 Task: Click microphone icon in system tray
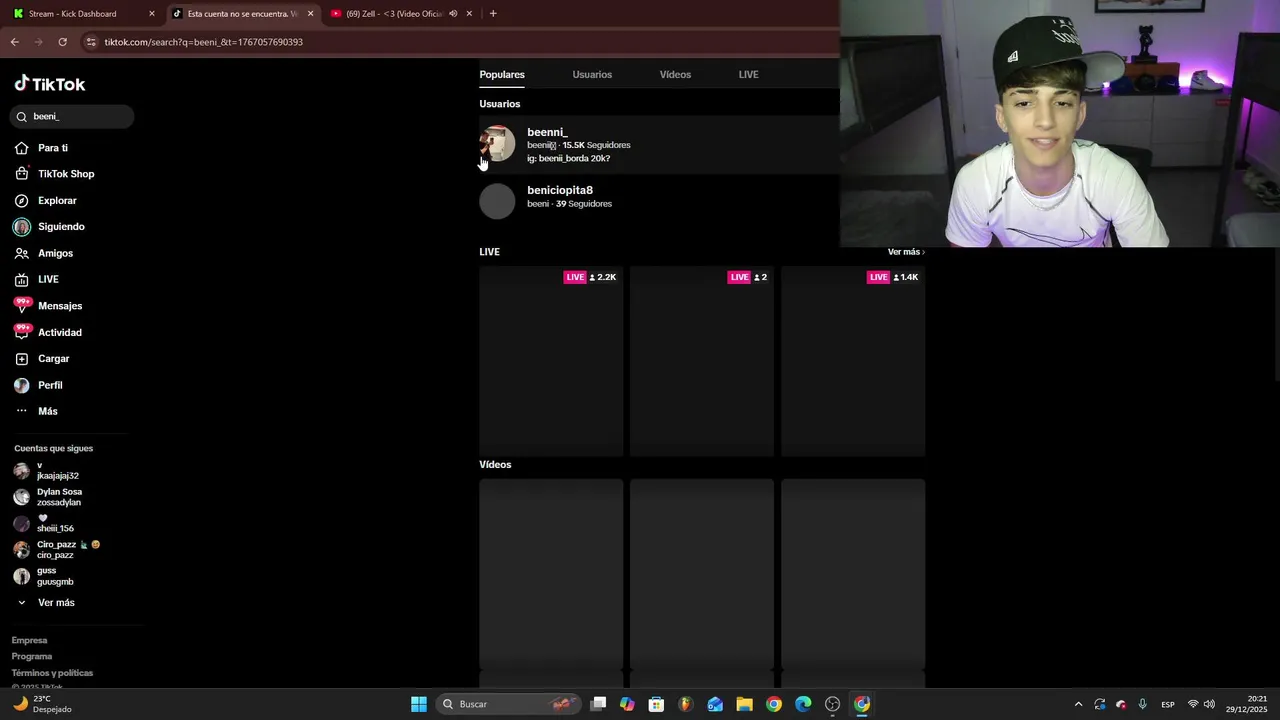click(x=1142, y=704)
